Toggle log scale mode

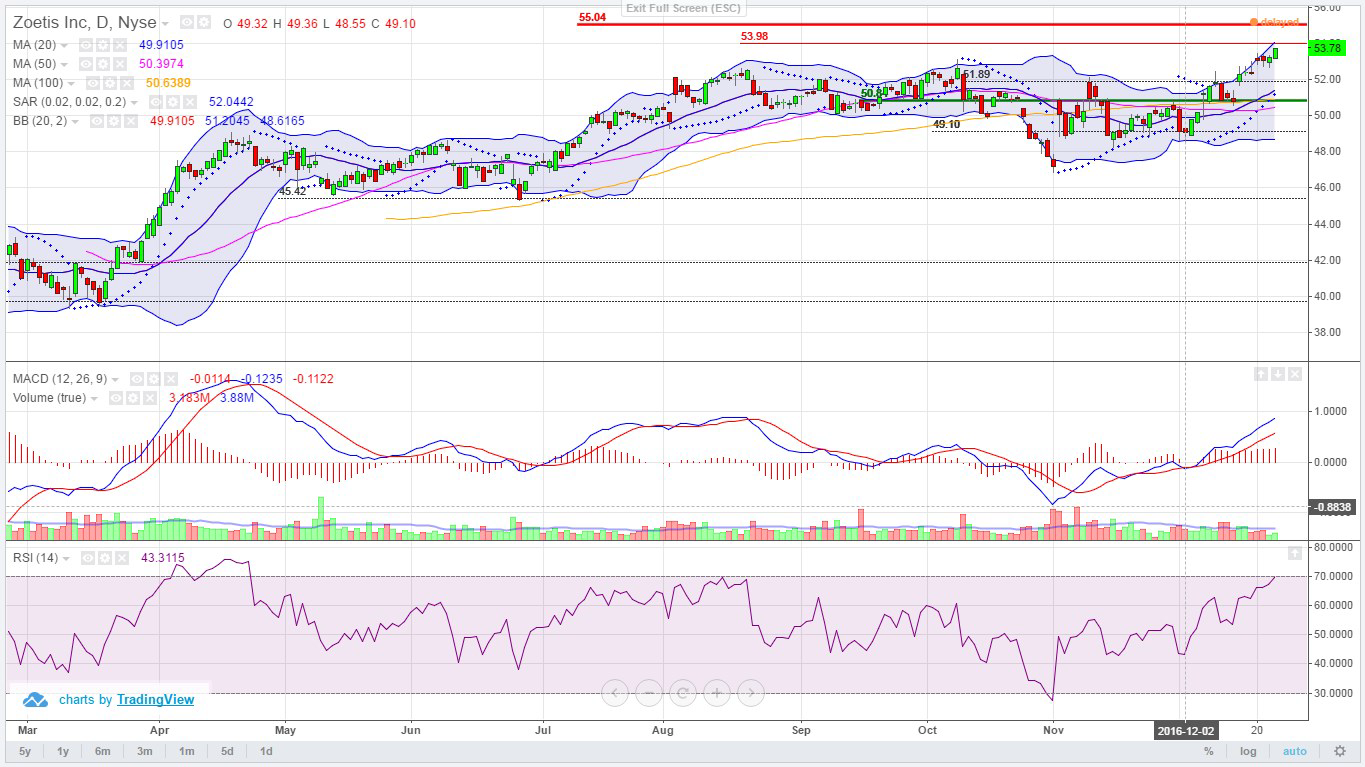coord(1248,751)
